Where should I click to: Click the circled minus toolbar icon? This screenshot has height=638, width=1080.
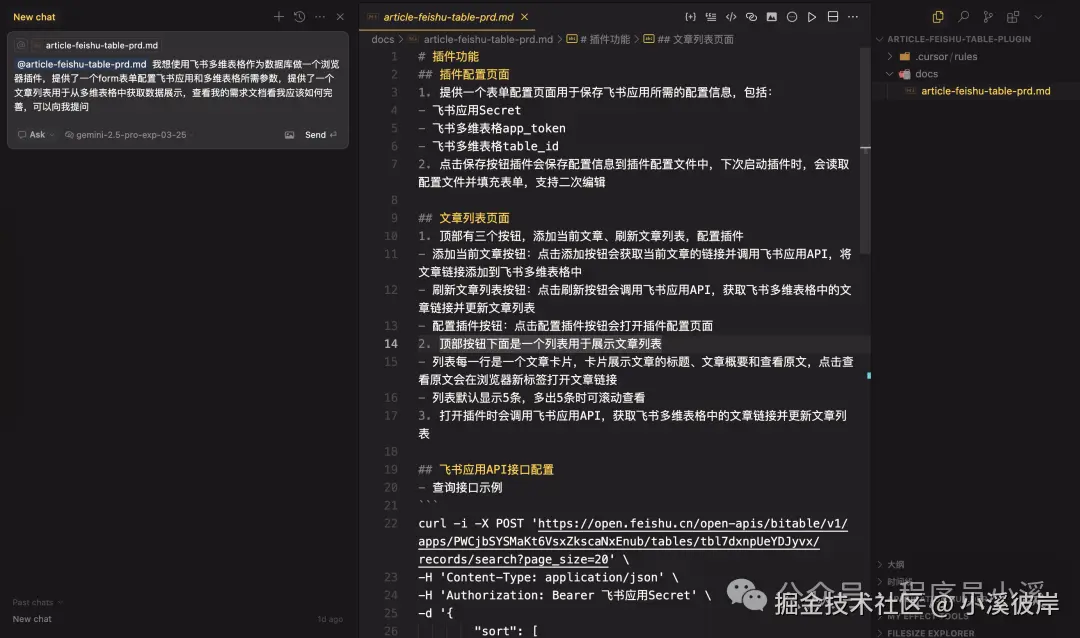[792, 17]
